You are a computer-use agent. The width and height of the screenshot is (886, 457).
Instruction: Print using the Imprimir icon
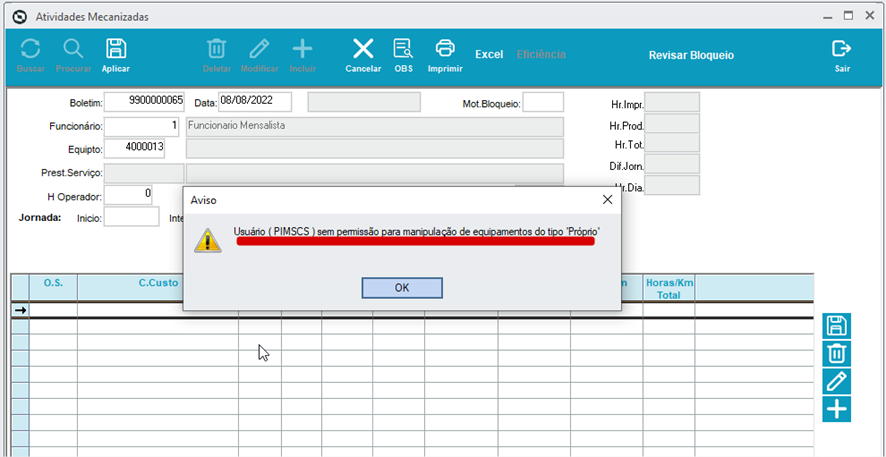(445, 49)
